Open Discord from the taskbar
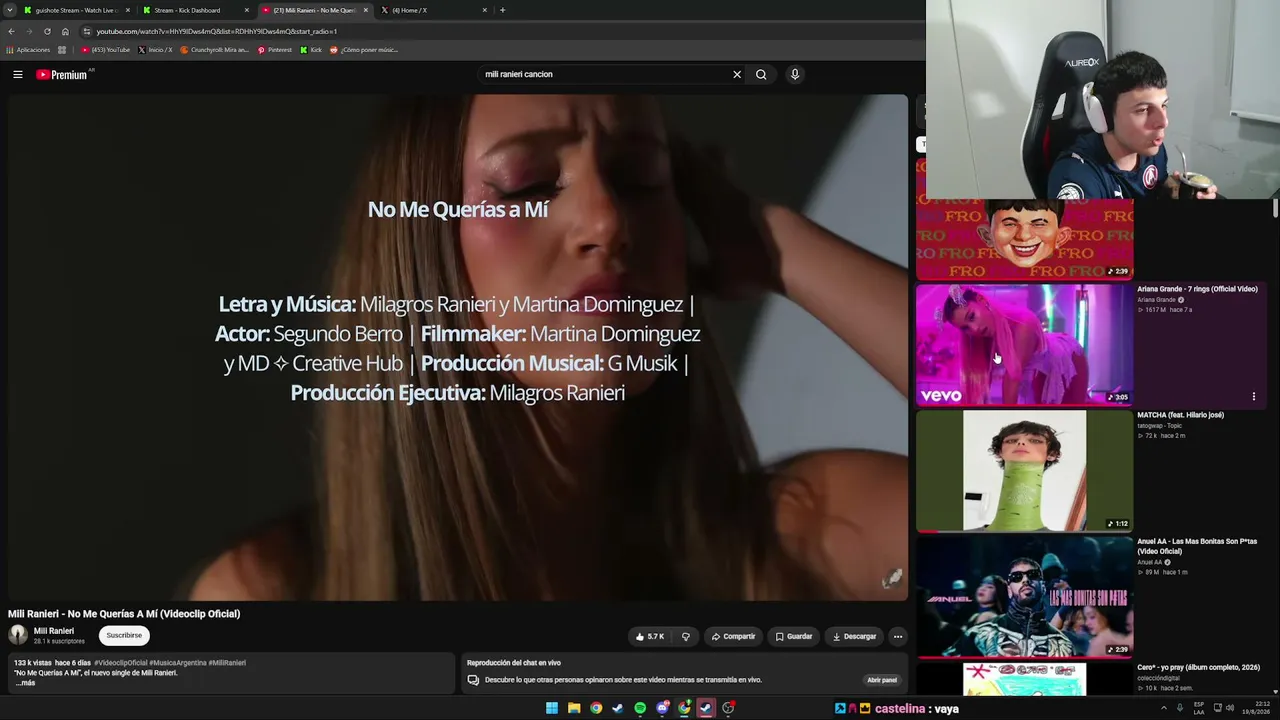The width and height of the screenshot is (1280, 720). coord(662,708)
